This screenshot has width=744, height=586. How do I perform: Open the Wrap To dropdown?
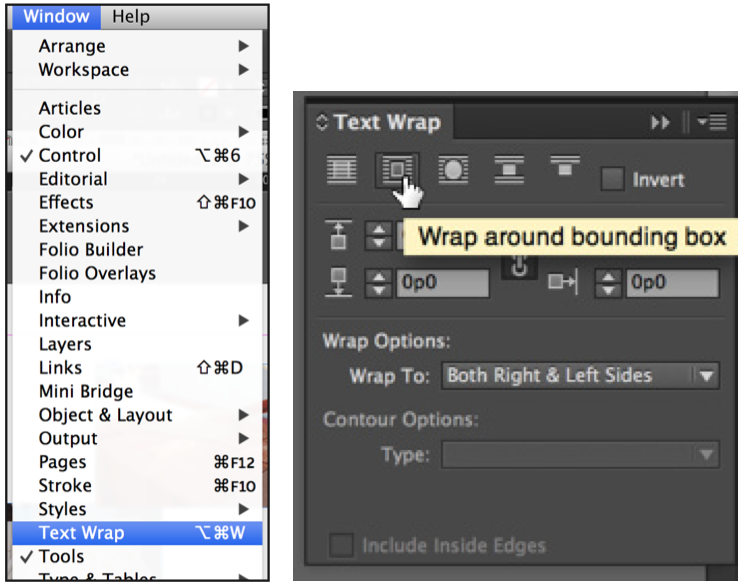pos(581,376)
